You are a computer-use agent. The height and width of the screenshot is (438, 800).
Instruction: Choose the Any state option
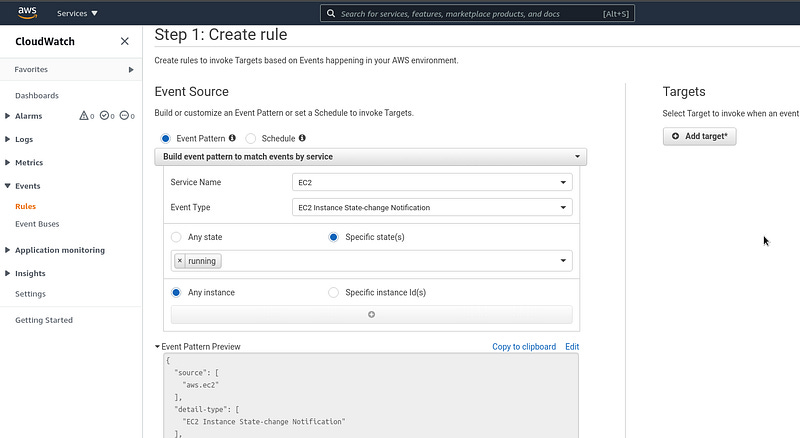(176, 237)
